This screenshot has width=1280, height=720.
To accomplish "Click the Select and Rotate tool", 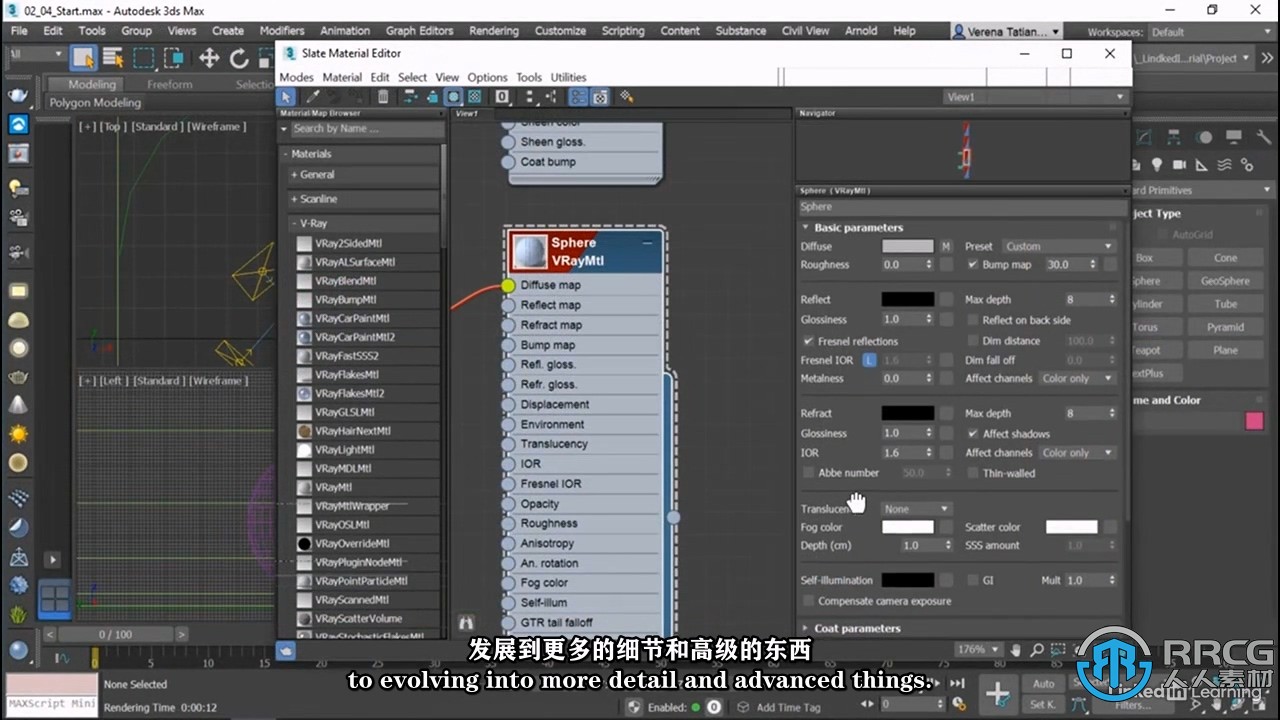I will (239, 58).
